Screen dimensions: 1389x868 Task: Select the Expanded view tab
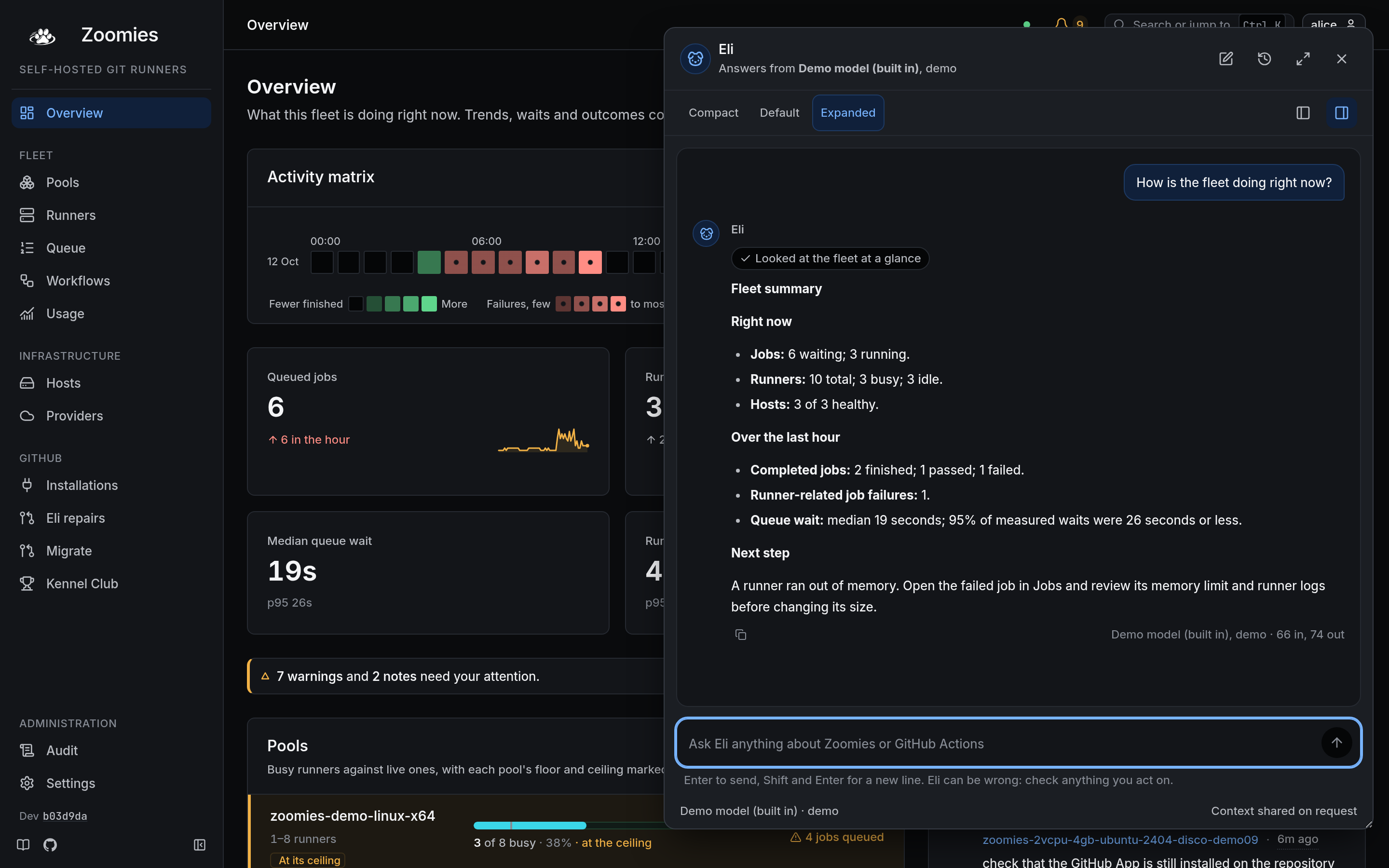tap(848, 112)
